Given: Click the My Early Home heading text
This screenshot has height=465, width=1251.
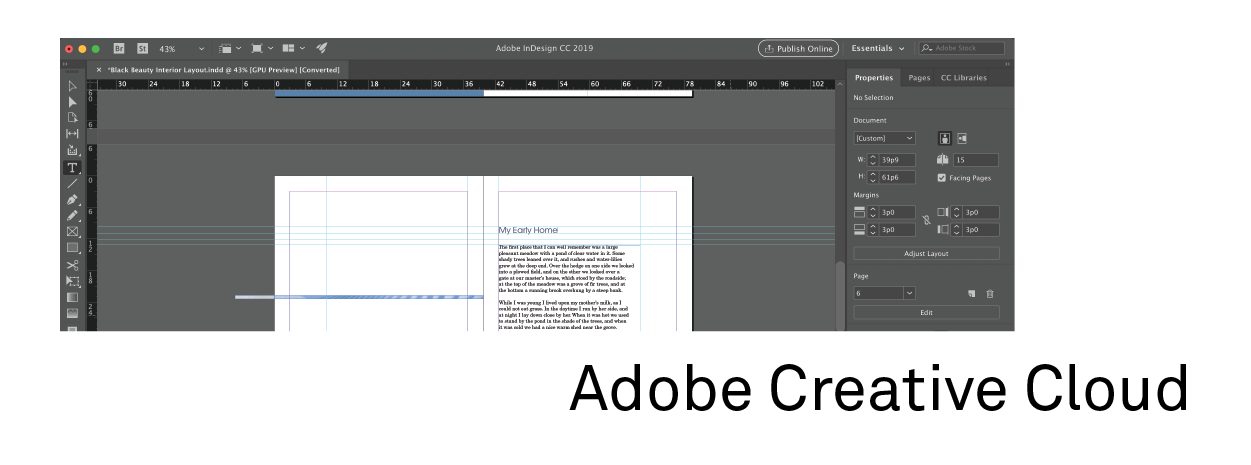Looking at the screenshot, I should (528, 230).
